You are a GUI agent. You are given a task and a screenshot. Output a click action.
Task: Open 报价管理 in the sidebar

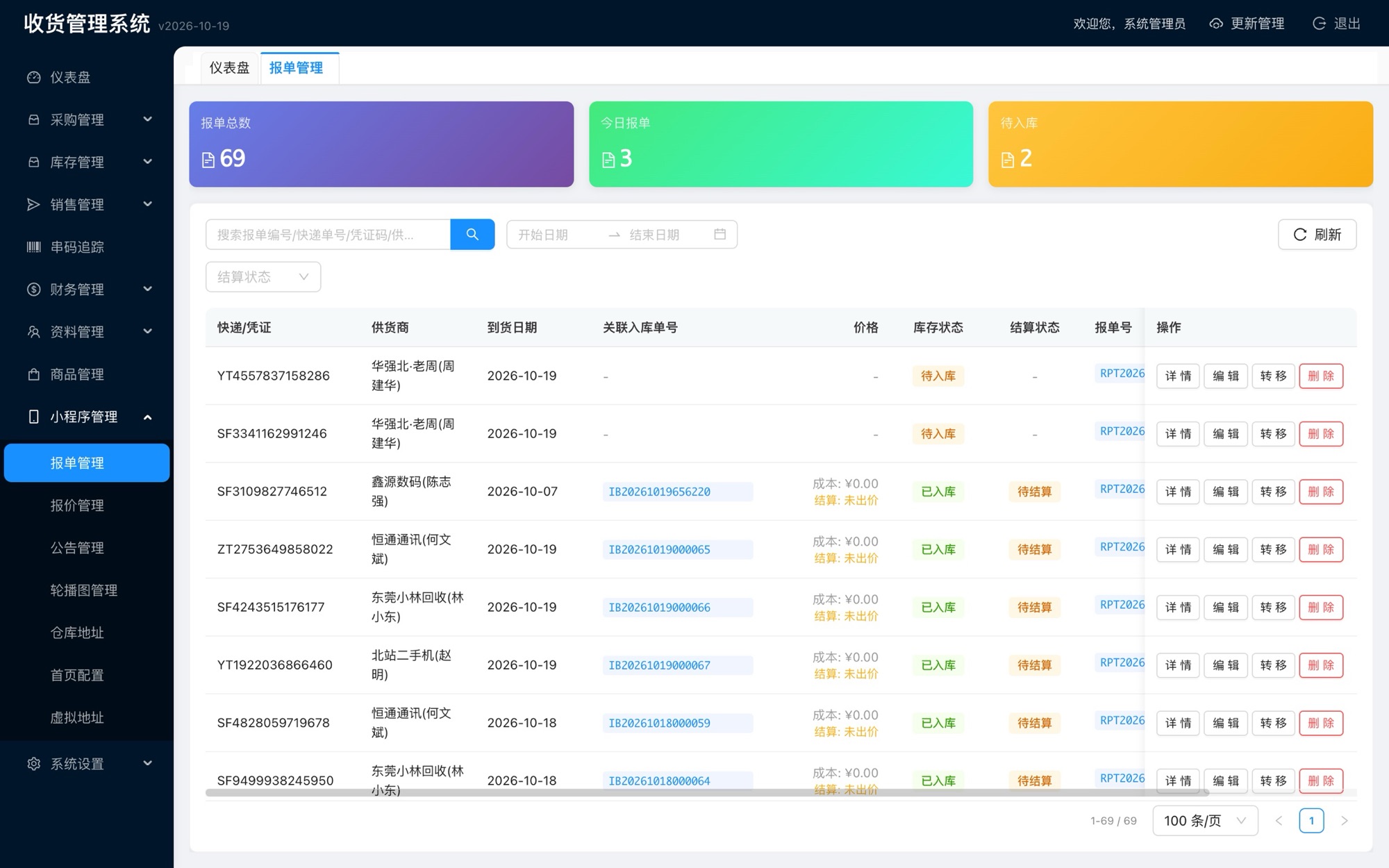[x=87, y=505]
